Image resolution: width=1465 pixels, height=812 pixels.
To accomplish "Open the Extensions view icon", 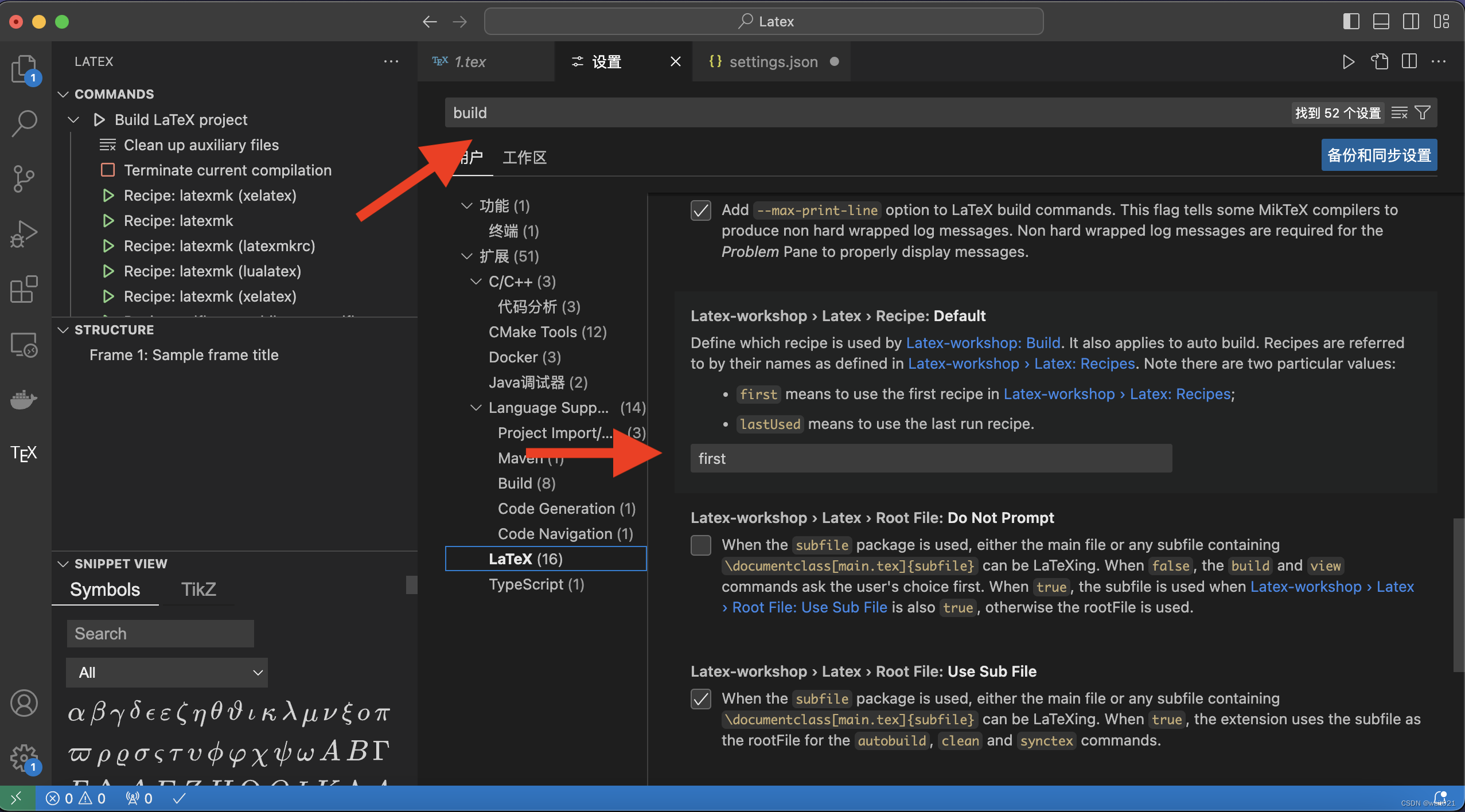I will click(24, 289).
